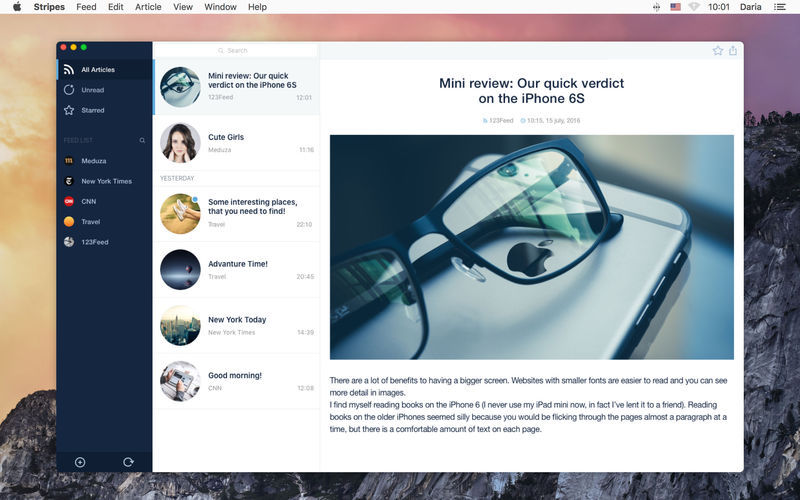Click the article headline in reading pane
This screenshot has height=500, width=800.
[x=532, y=90]
